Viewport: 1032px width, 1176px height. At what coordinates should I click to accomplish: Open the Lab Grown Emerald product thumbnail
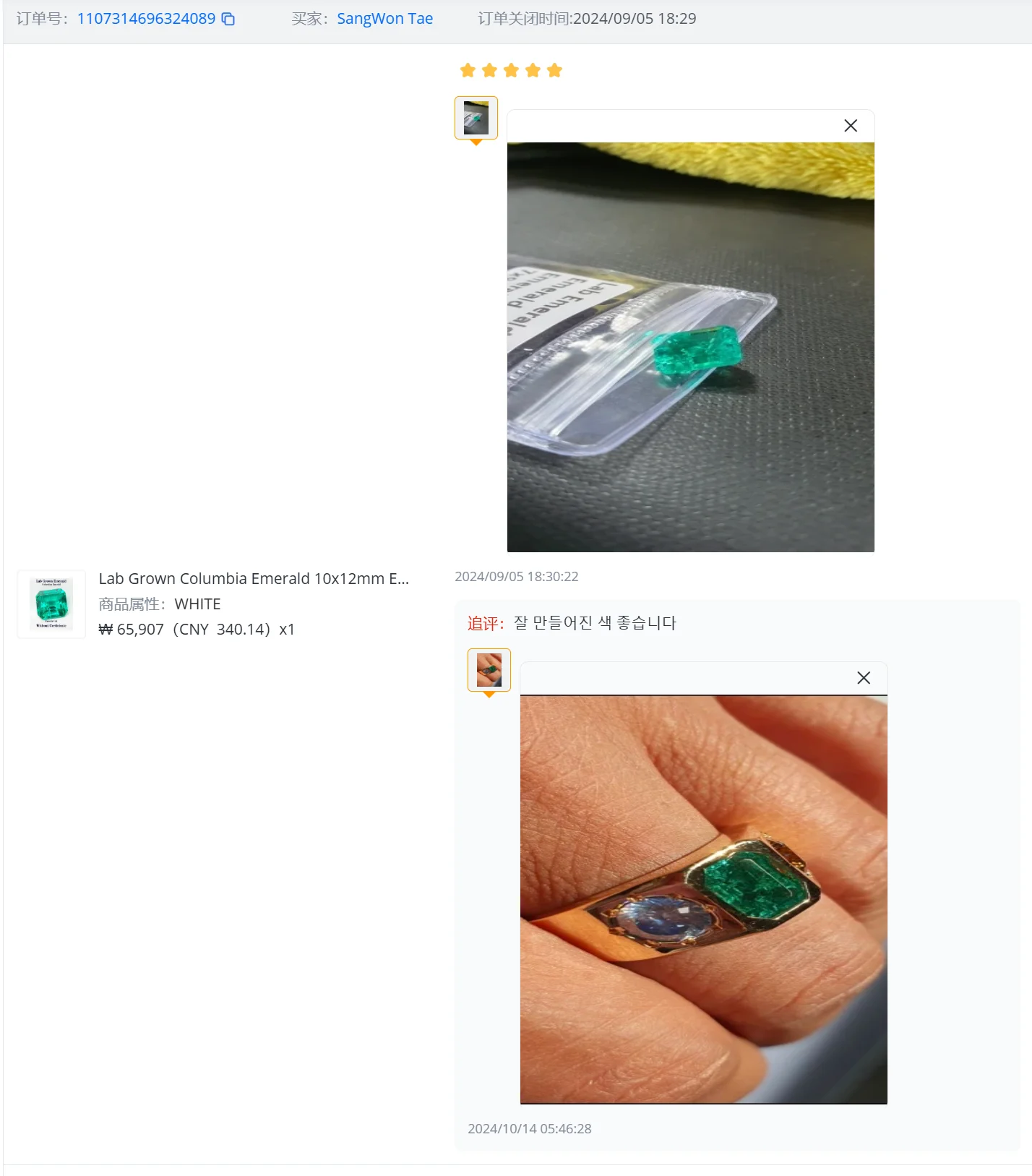[51, 604]
